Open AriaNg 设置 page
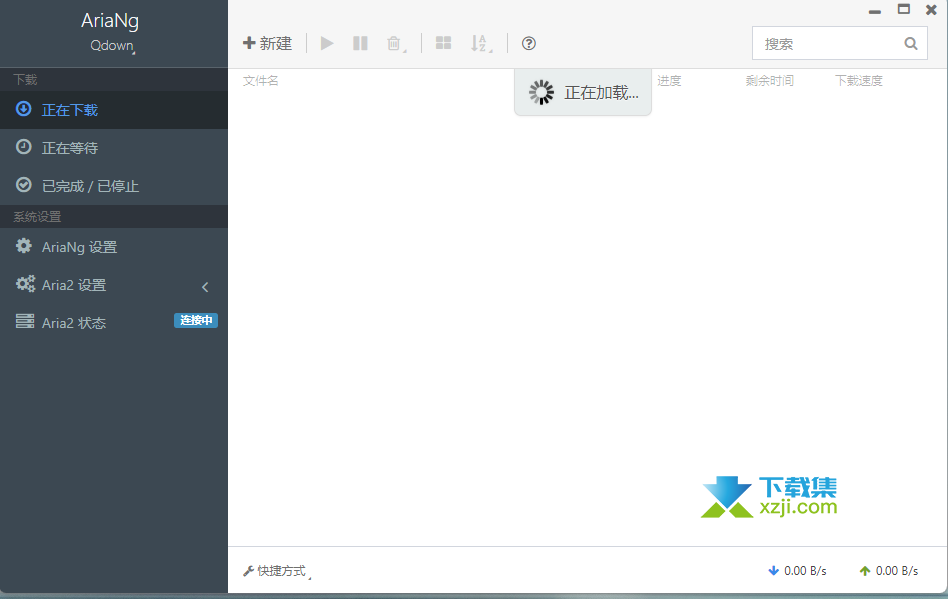This screenshot has height=599, width=948. 114,247
